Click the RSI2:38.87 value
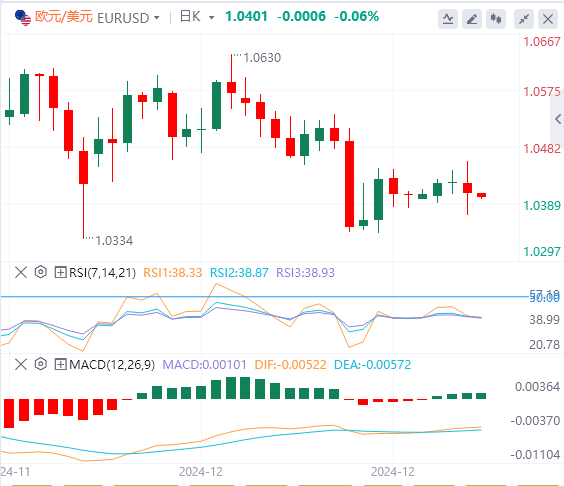Viewport: 564px width, 486px height. click(239, 273)
